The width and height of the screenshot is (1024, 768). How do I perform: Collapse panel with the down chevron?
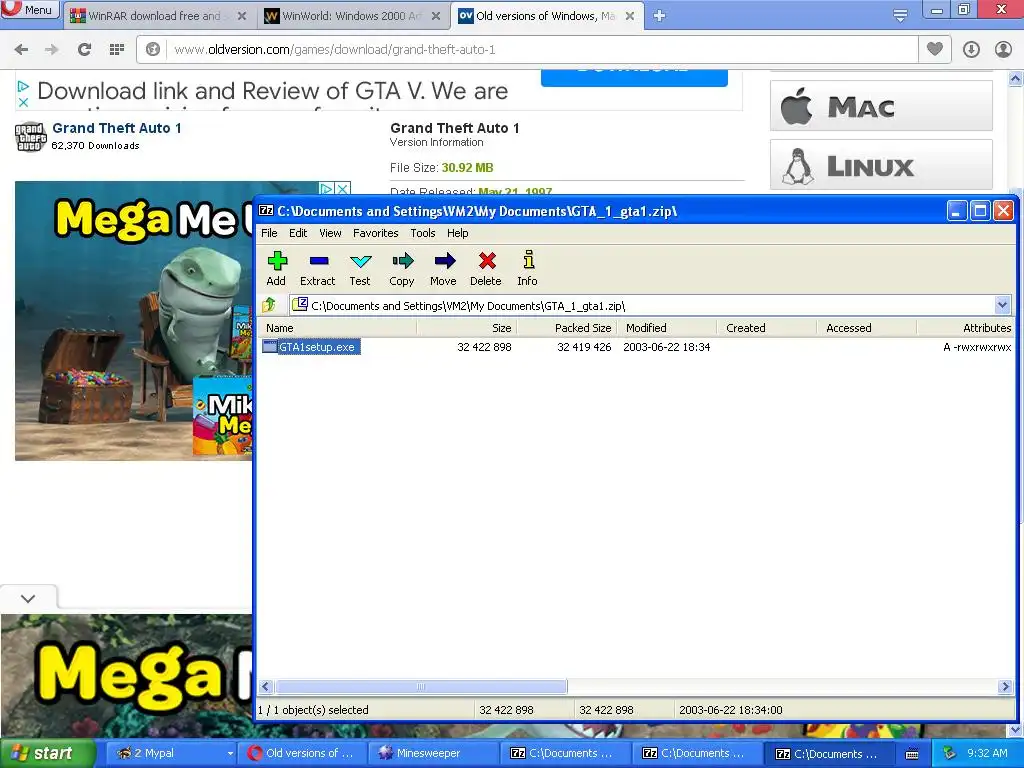click(x=28, y=598)
